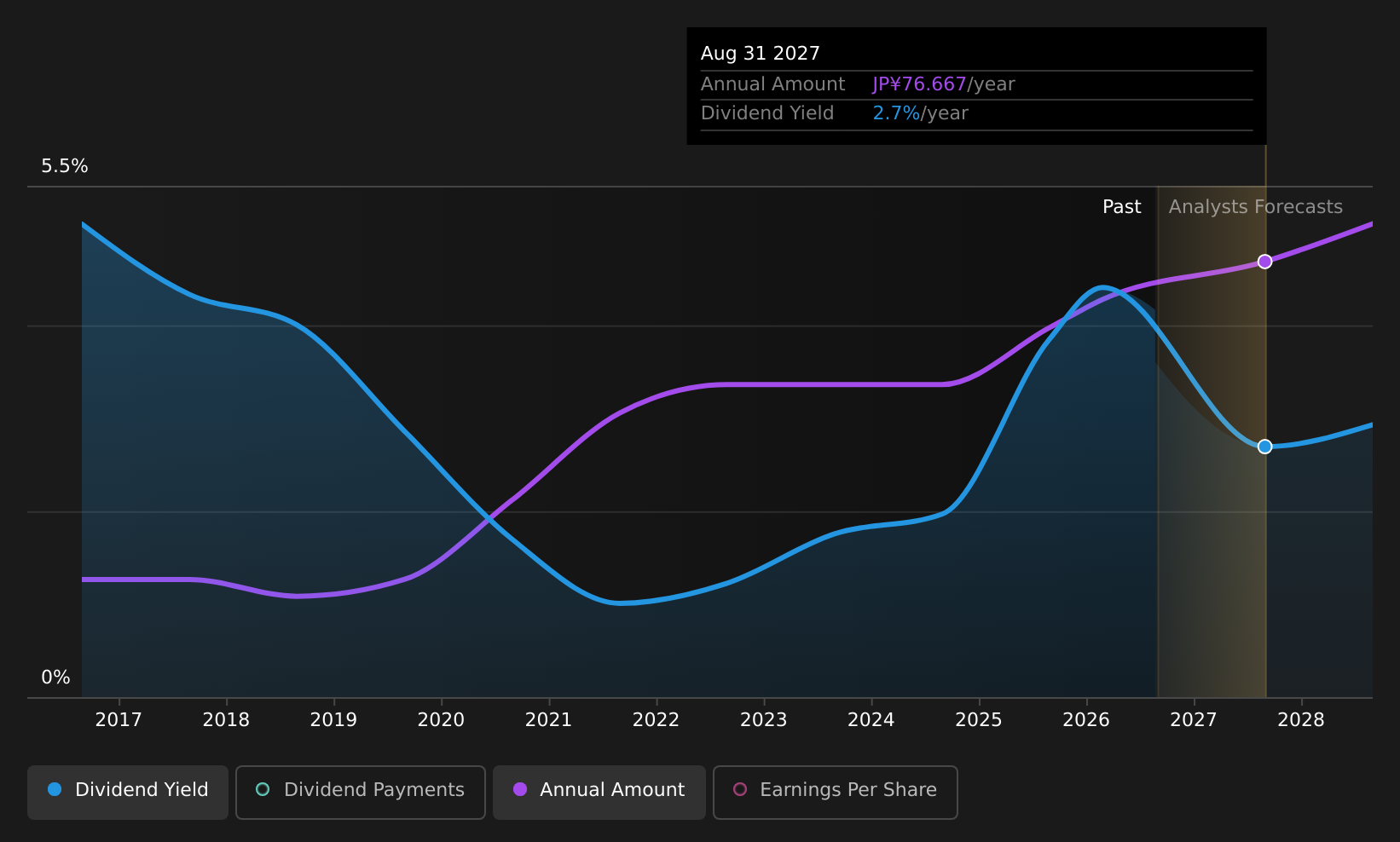Click the 2024 x-axis year label
Image resolution: width=1400 pixels, height=842 pixels.
871,720
